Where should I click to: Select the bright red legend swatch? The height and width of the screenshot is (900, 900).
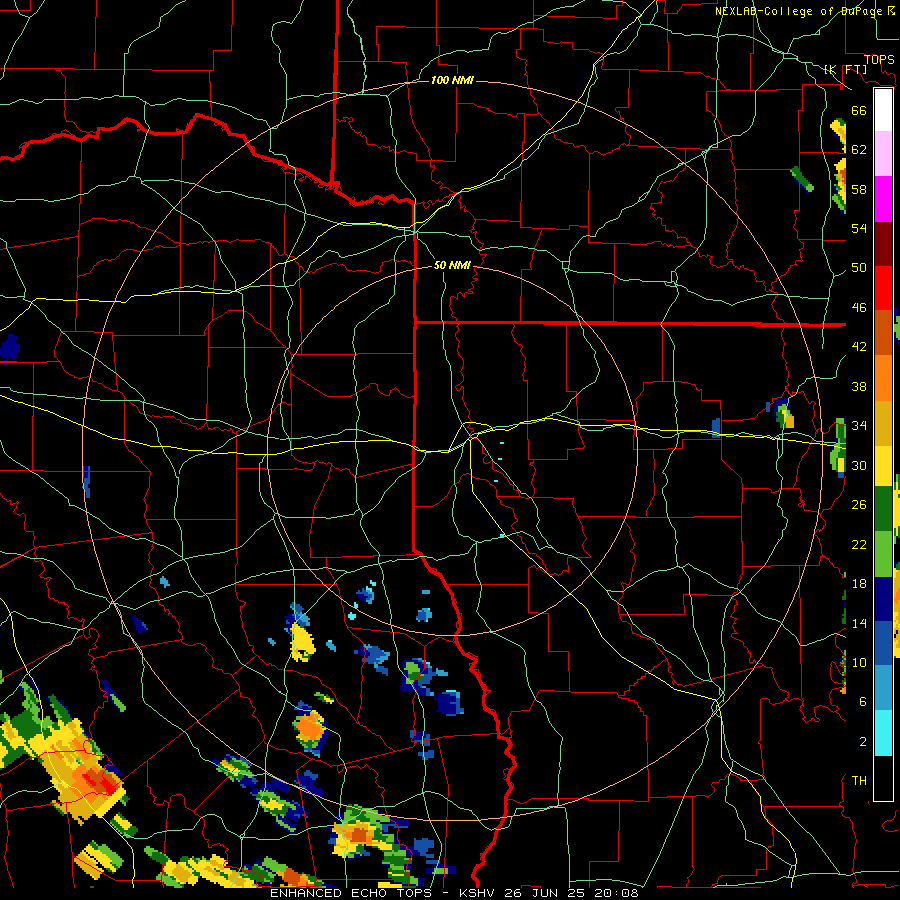click(x=883, y=288)
